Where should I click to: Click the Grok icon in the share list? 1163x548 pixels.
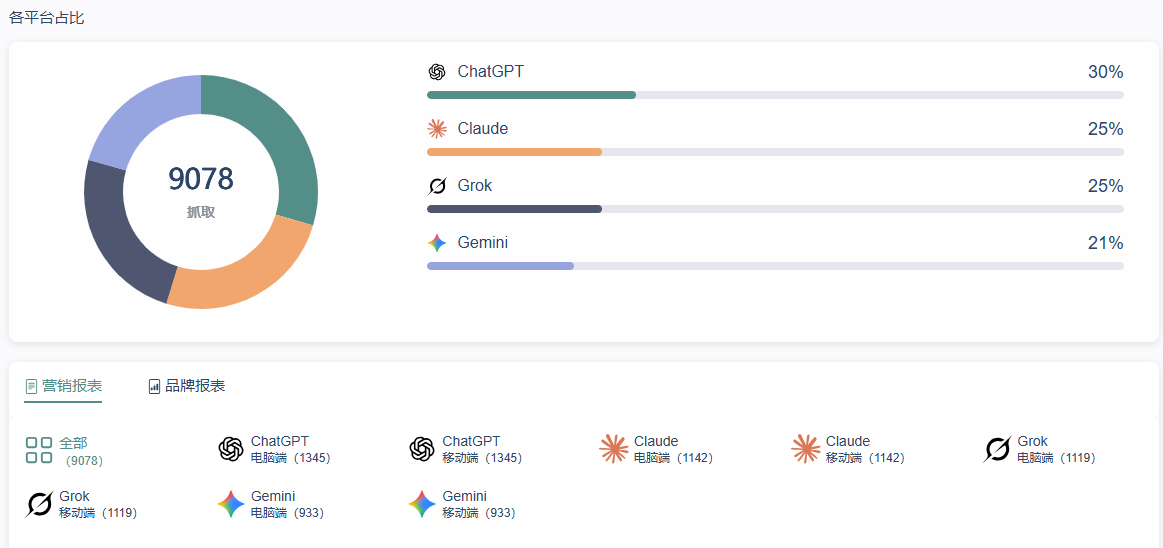pos(436,186)
